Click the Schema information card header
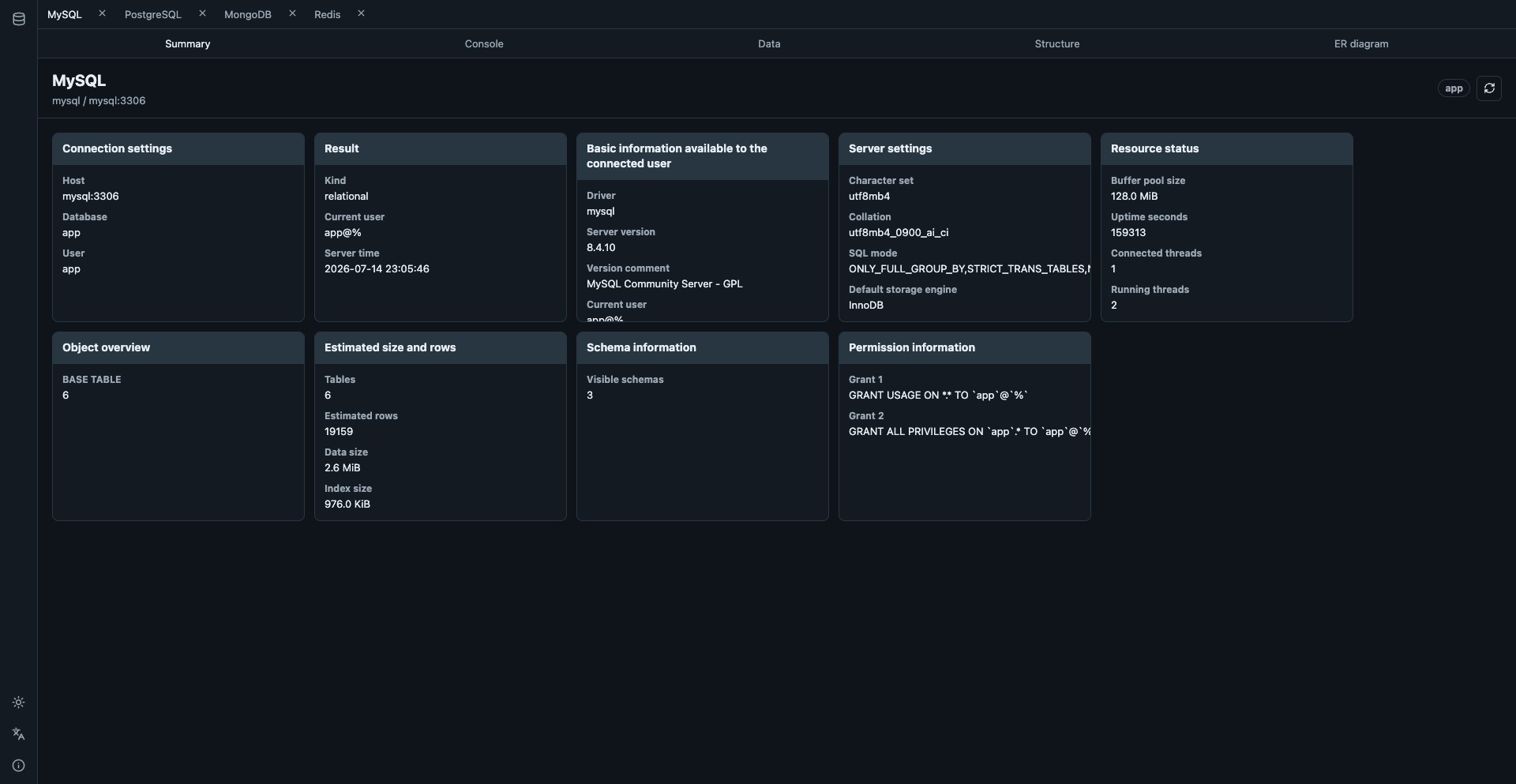Image resolution: width=1516 pixels, height=784 pixels. point(703,347)
